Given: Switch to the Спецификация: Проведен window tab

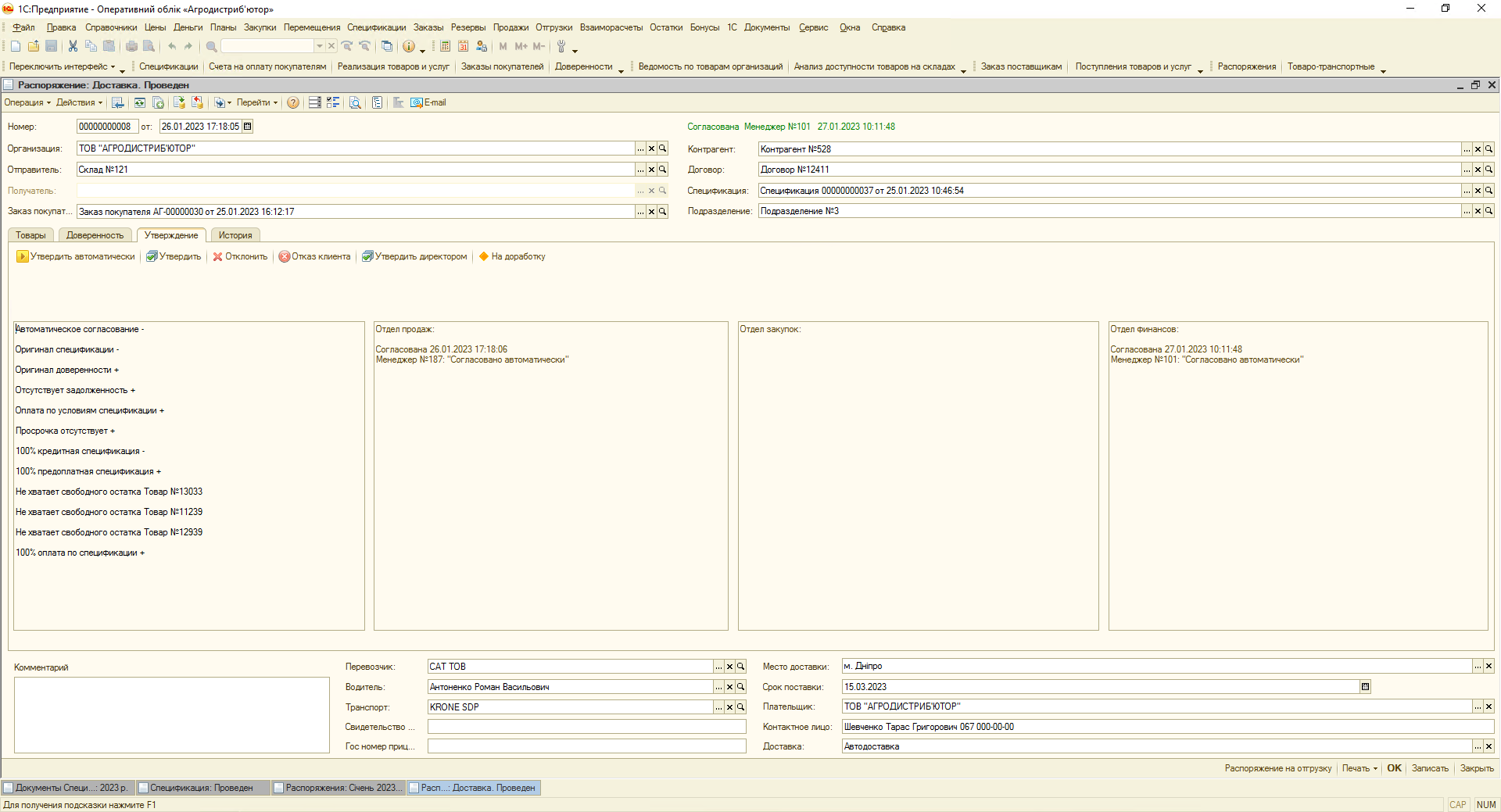Looking at the screenshot, I should coord(202,788).
